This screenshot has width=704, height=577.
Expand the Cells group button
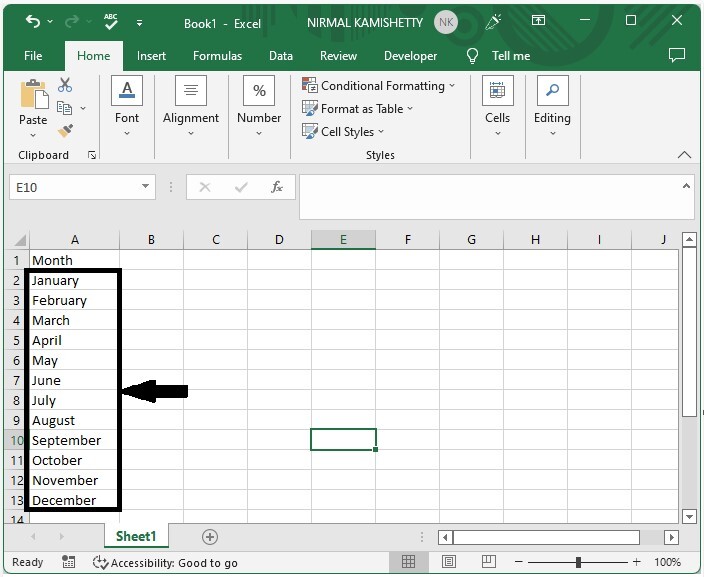(x=497, y=107)
